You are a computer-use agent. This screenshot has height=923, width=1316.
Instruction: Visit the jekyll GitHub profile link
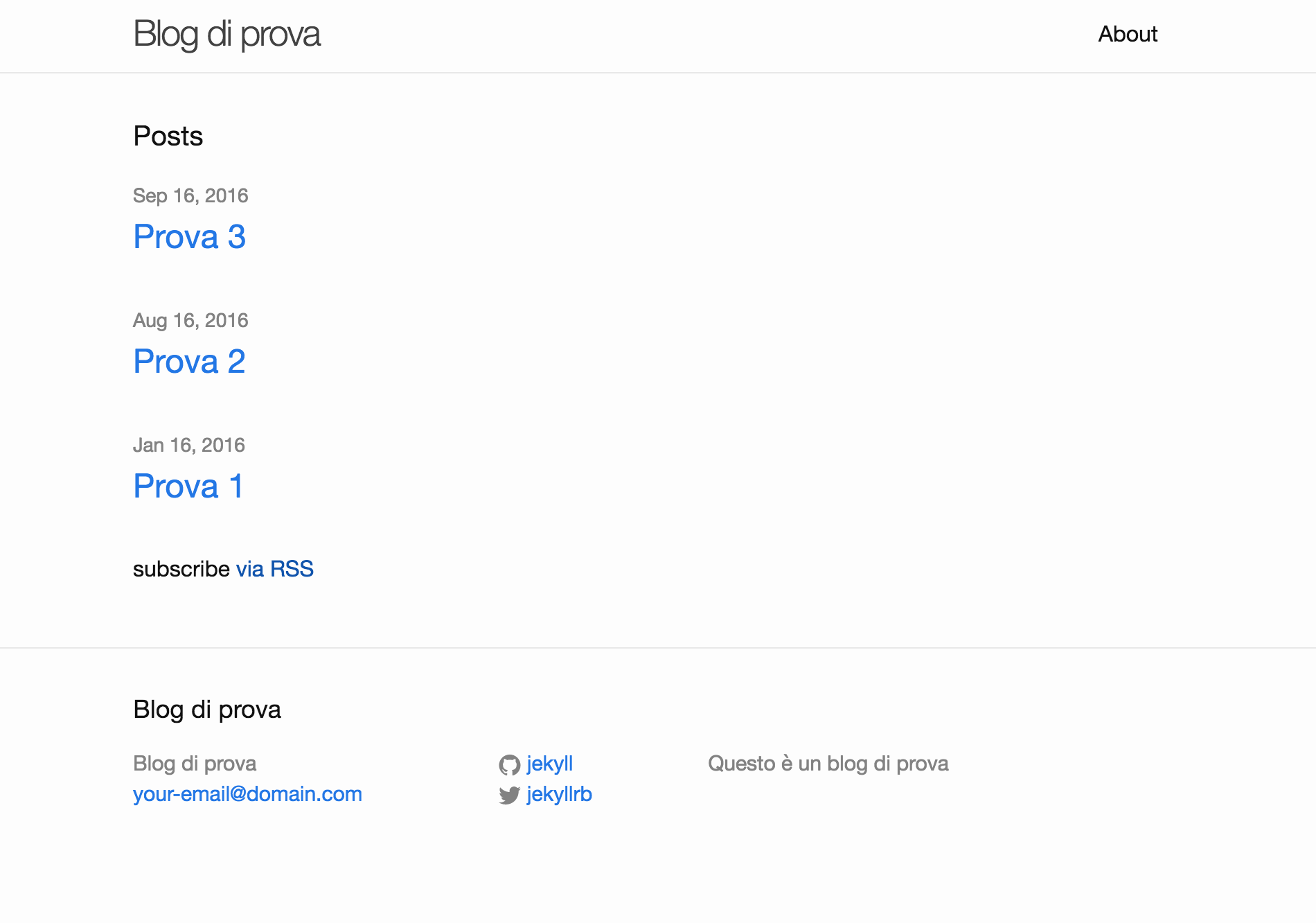click(x=549, y=764)
